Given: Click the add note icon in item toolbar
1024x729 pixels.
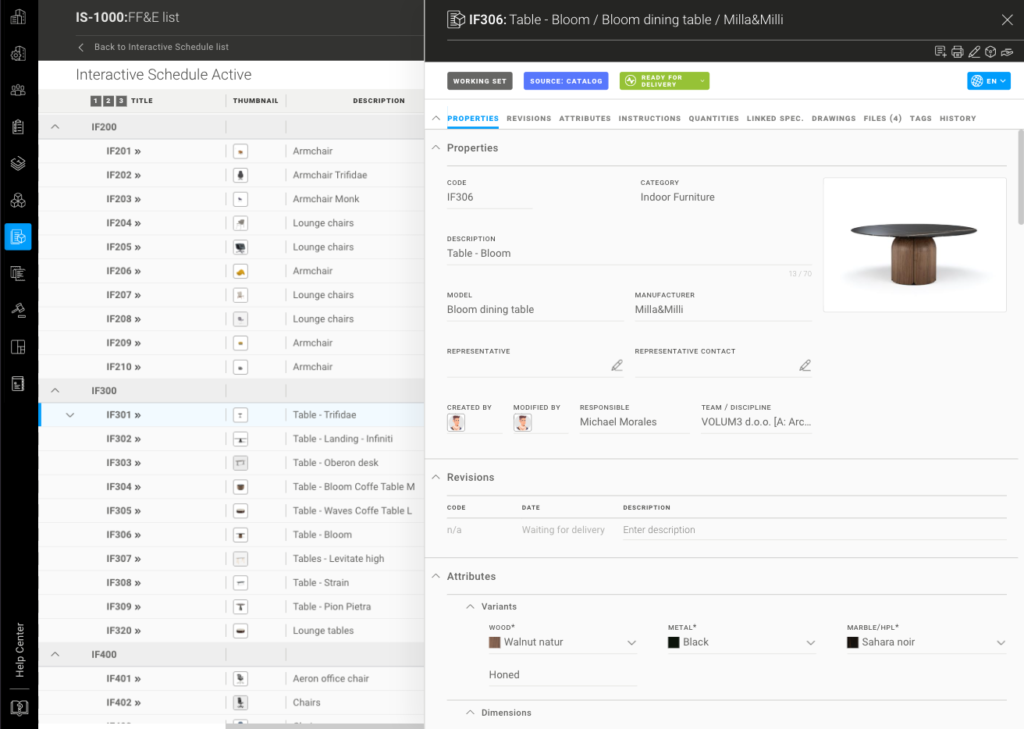Looking at the screenshot, I should click(x=940, y=52).
